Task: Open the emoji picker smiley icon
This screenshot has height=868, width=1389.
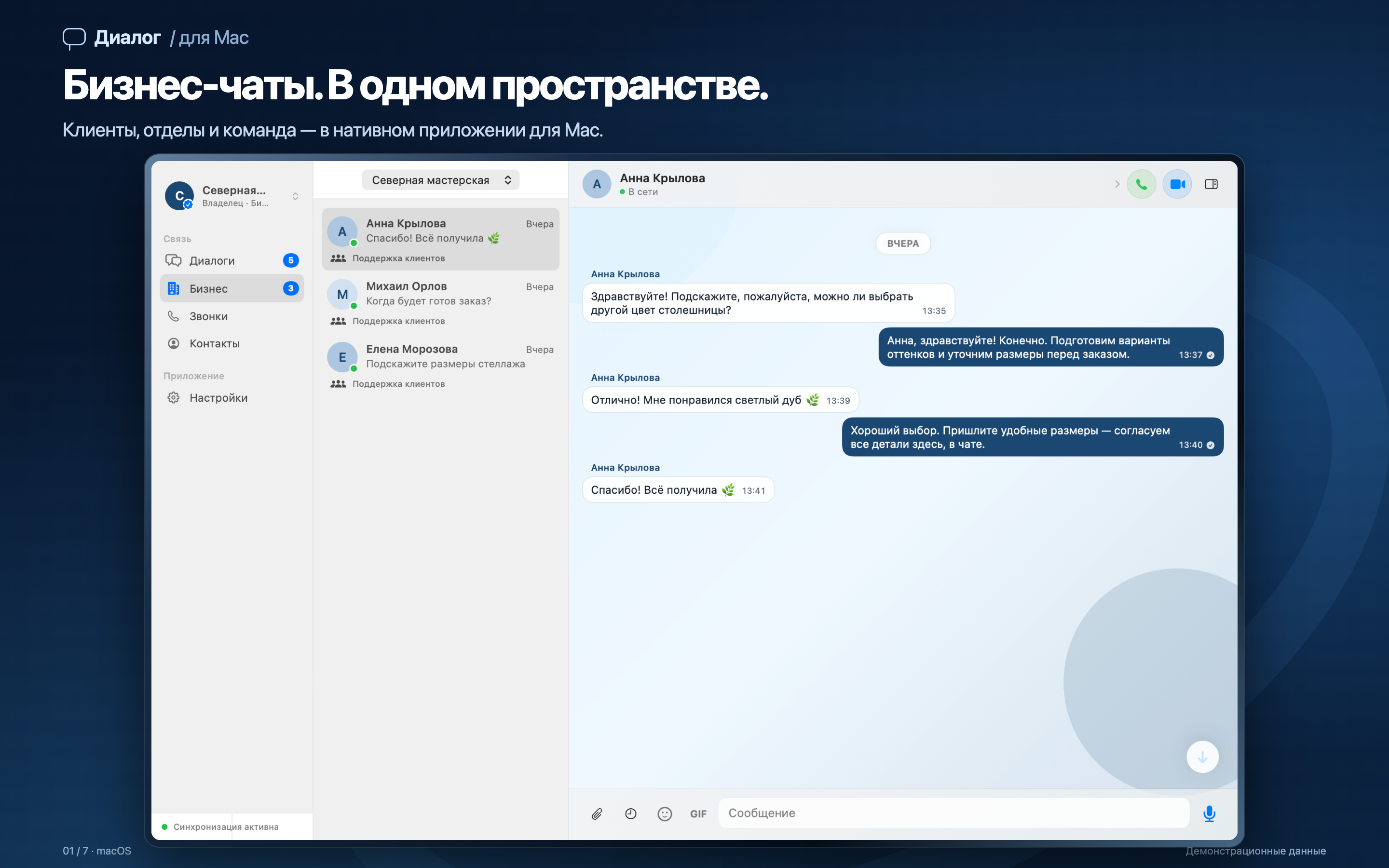Action: click(665, 814)
